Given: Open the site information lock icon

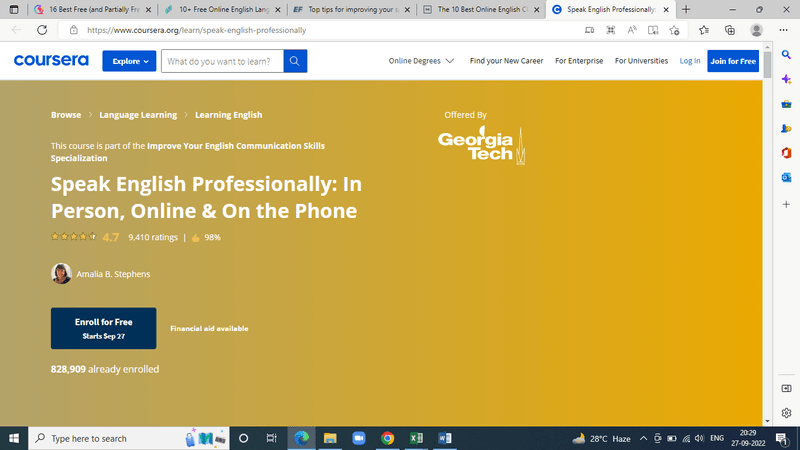Looking at the screenshot, I should pyautogui.click(x=74, y=30).
